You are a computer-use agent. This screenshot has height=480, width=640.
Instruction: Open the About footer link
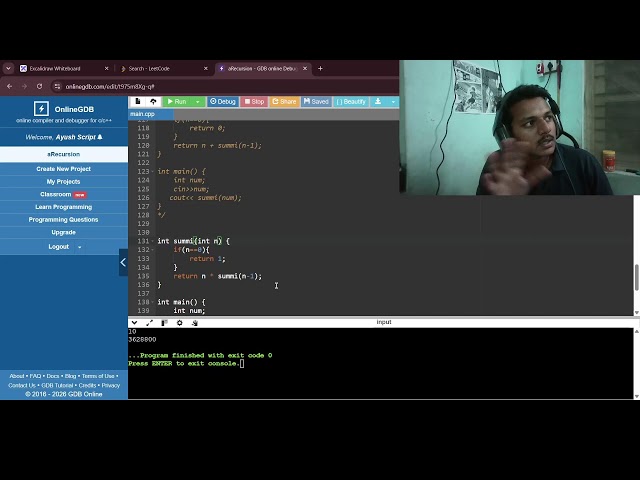coord(17,376)
